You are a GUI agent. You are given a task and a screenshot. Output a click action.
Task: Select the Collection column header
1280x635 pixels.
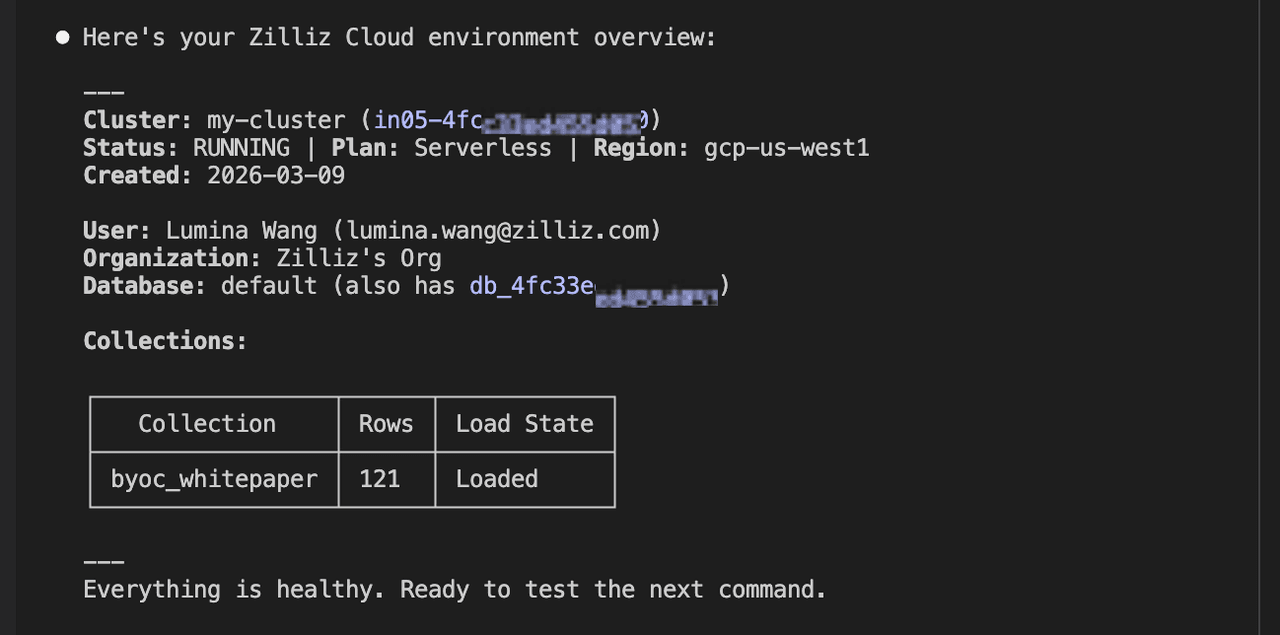point(207,424)
